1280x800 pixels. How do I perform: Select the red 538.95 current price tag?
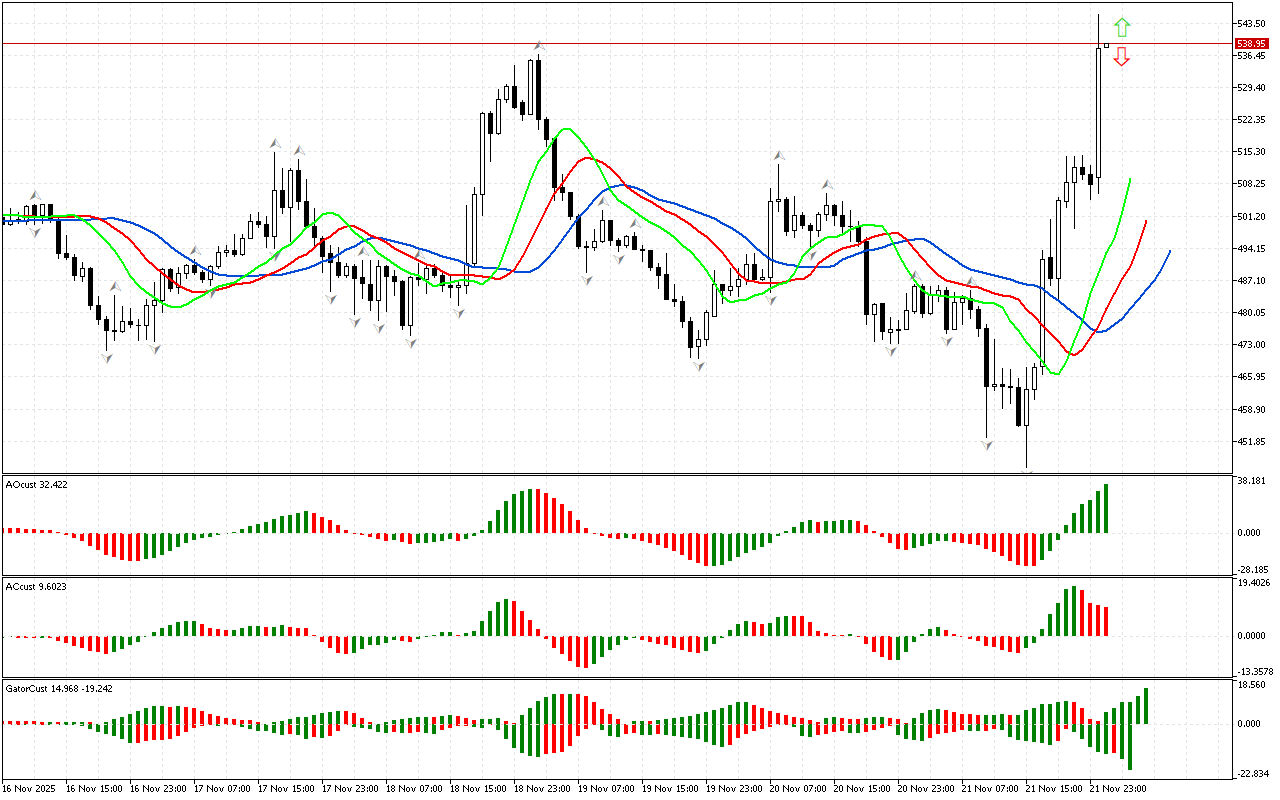(1251, 44)
